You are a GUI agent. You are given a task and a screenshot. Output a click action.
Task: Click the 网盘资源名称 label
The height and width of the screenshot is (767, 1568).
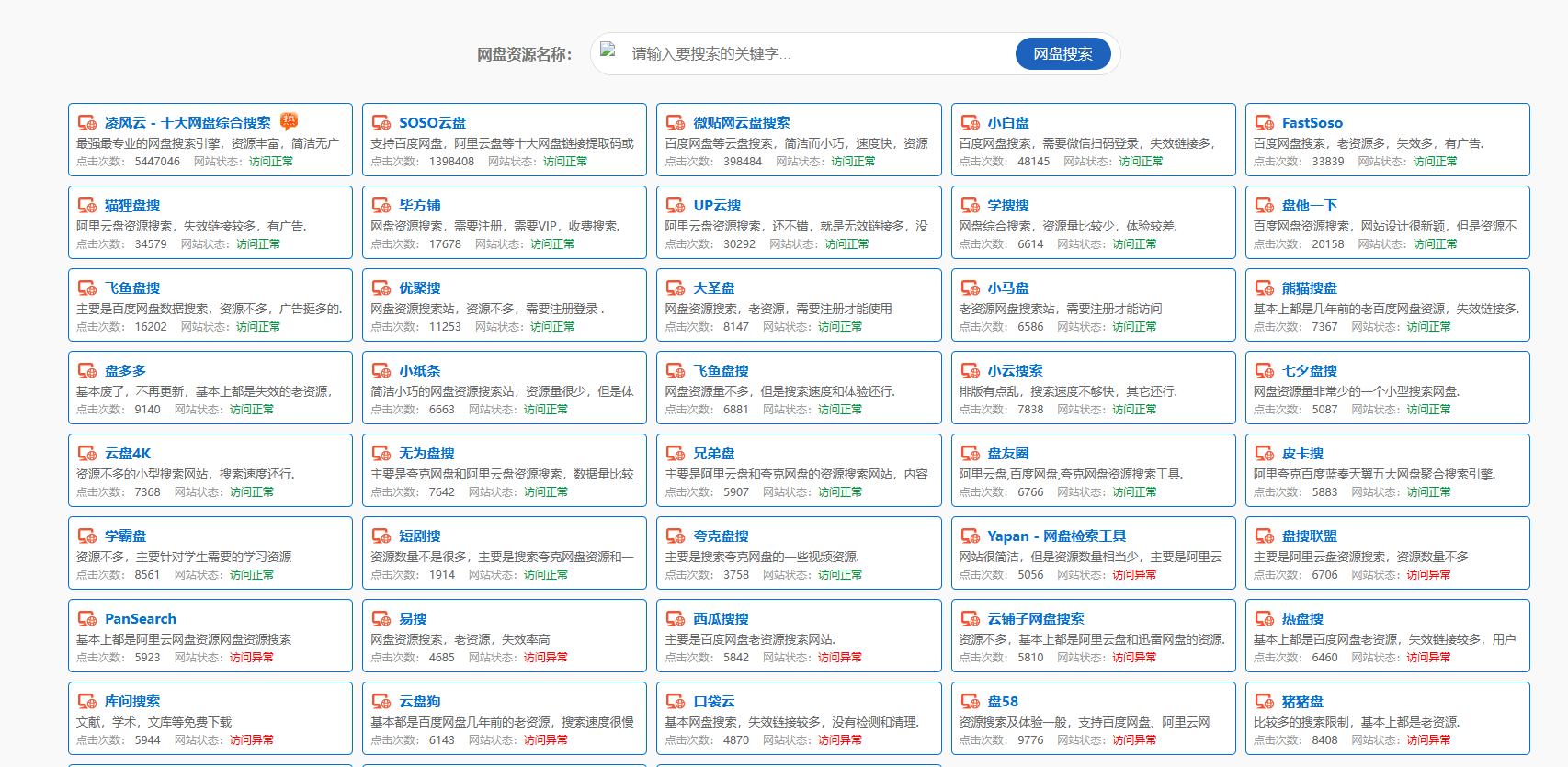coord(524,54)
